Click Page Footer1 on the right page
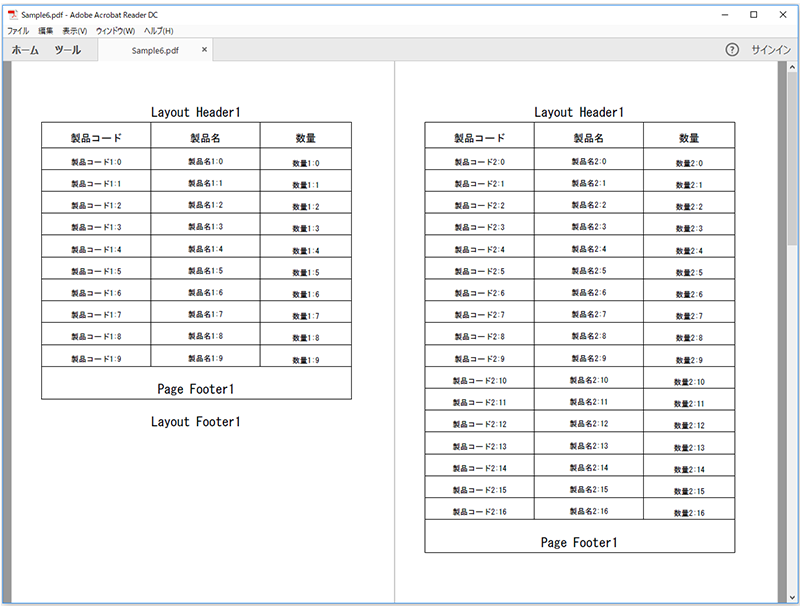This screenshot has width=800, height=614. pos(579,542)
